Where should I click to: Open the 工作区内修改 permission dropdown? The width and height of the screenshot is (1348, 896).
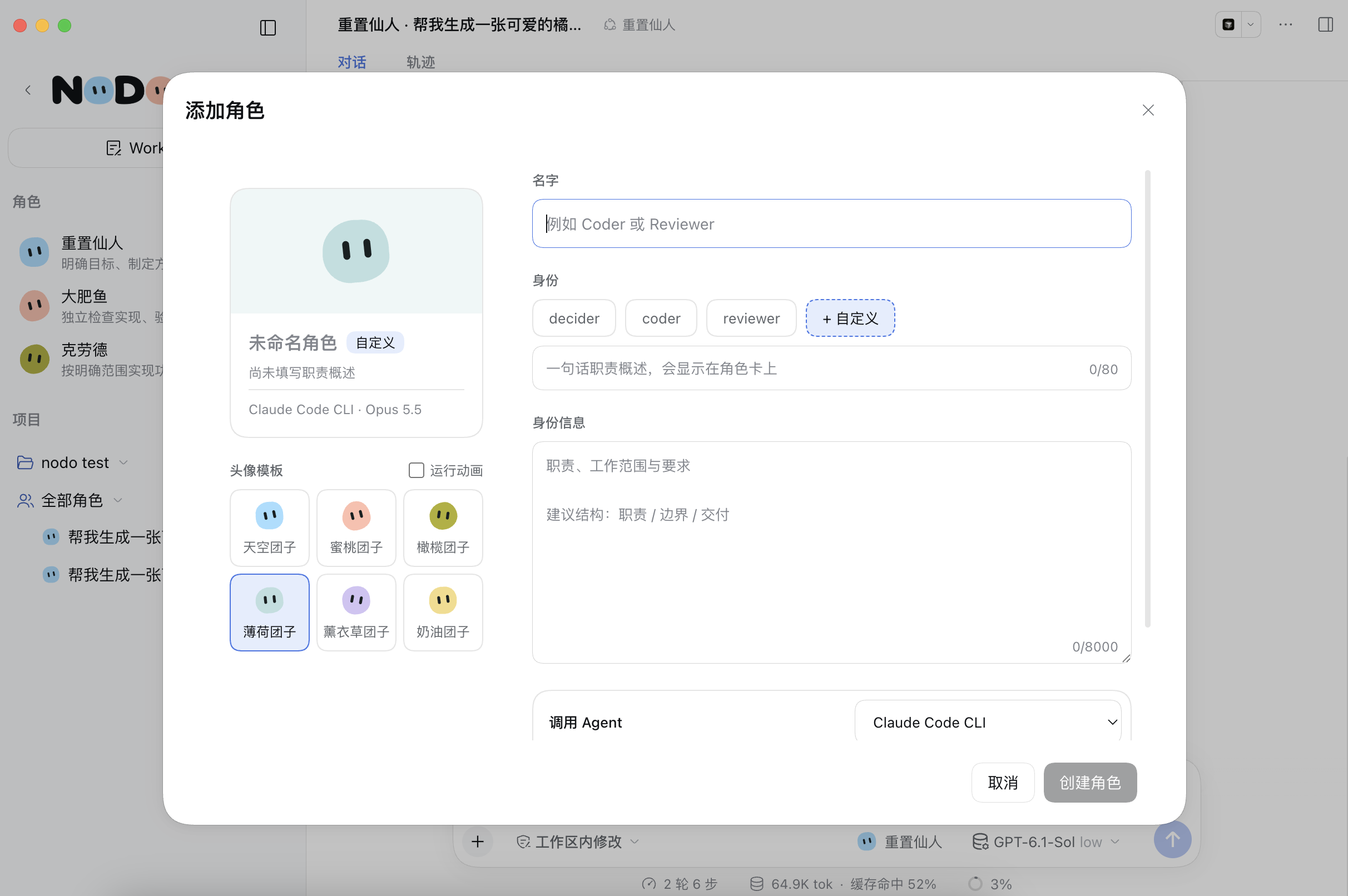577,842
